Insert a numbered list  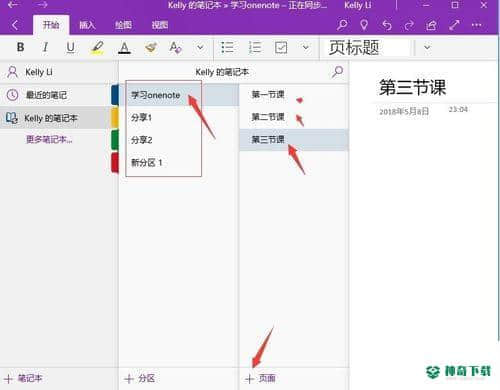click(x=255, y=48)
